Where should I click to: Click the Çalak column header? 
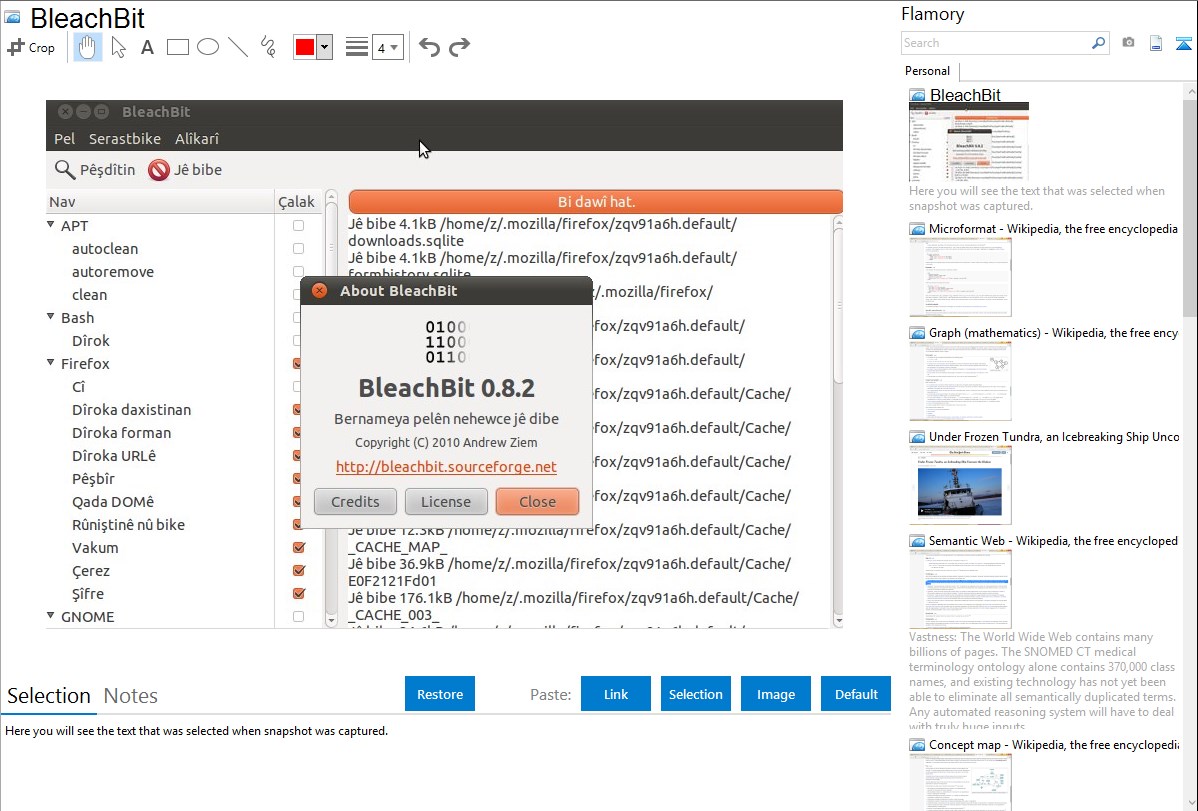click(296, 202)
